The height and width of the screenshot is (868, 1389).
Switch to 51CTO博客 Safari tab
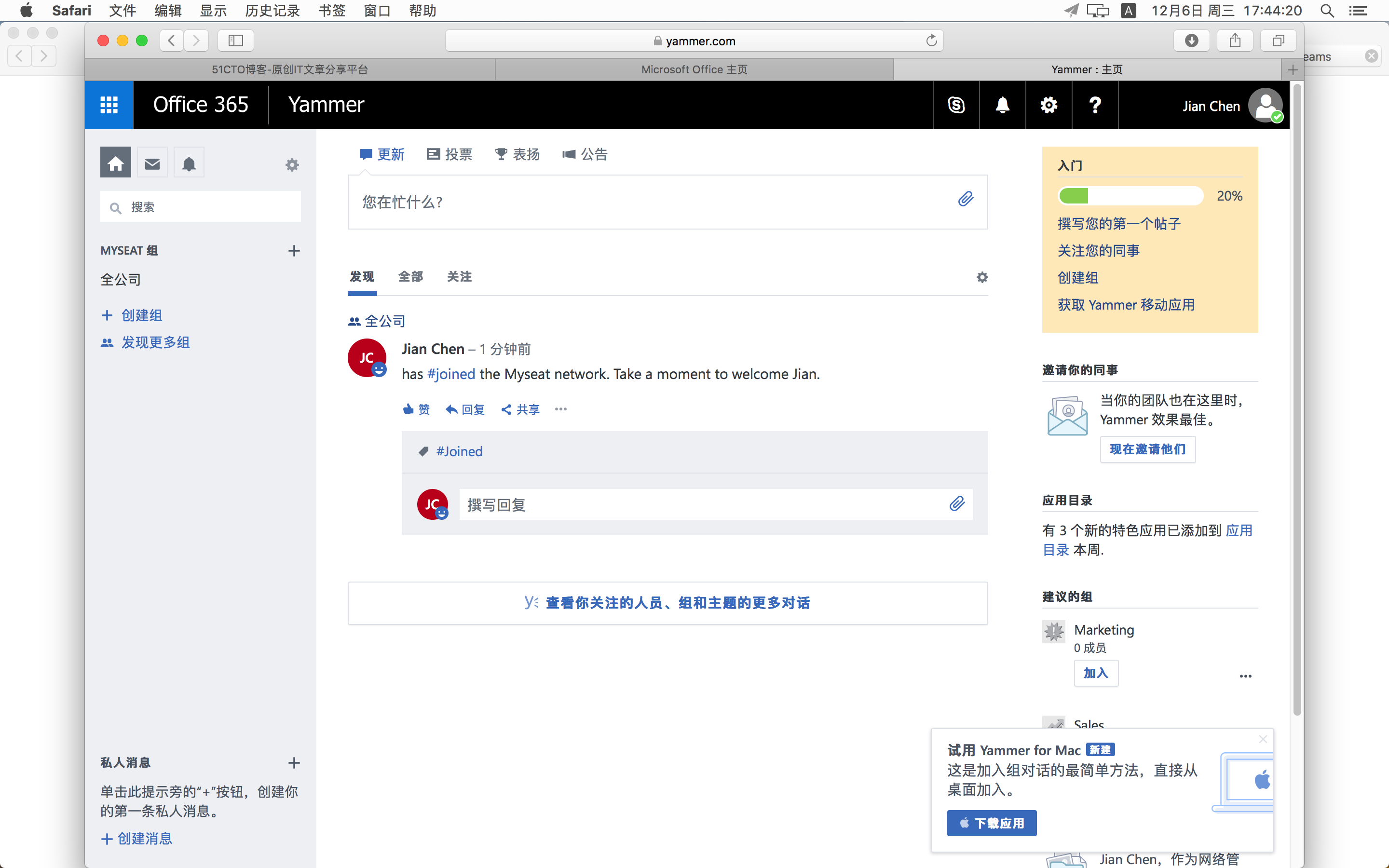290,69
